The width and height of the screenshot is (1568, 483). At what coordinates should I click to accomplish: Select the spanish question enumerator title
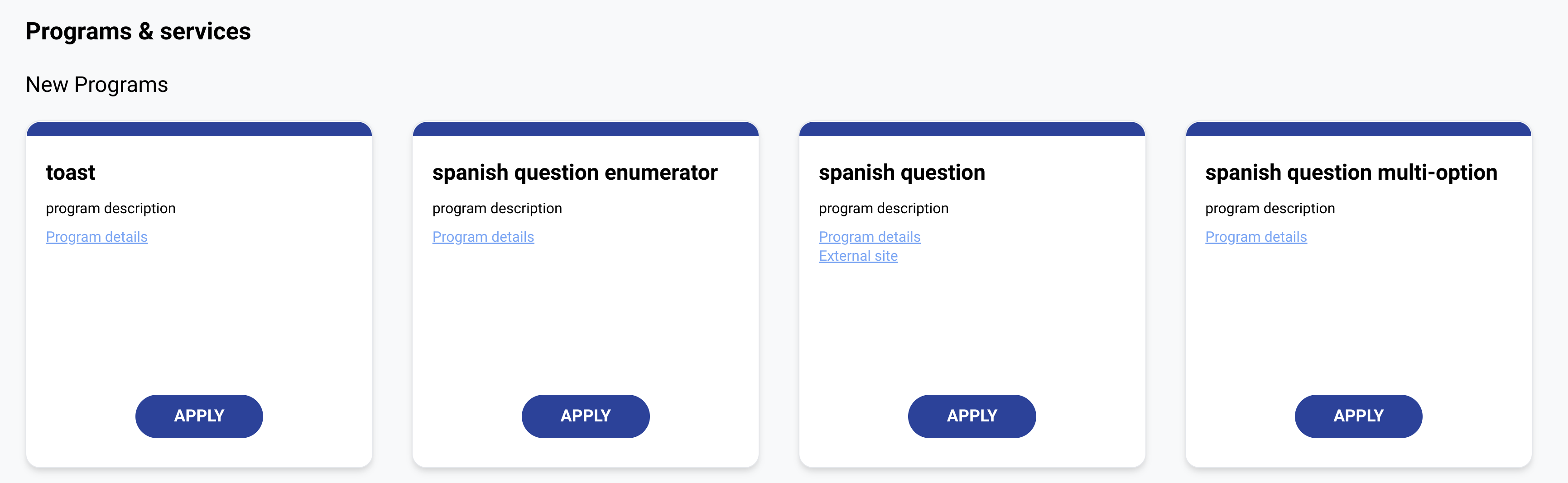[x=575, y=172]
